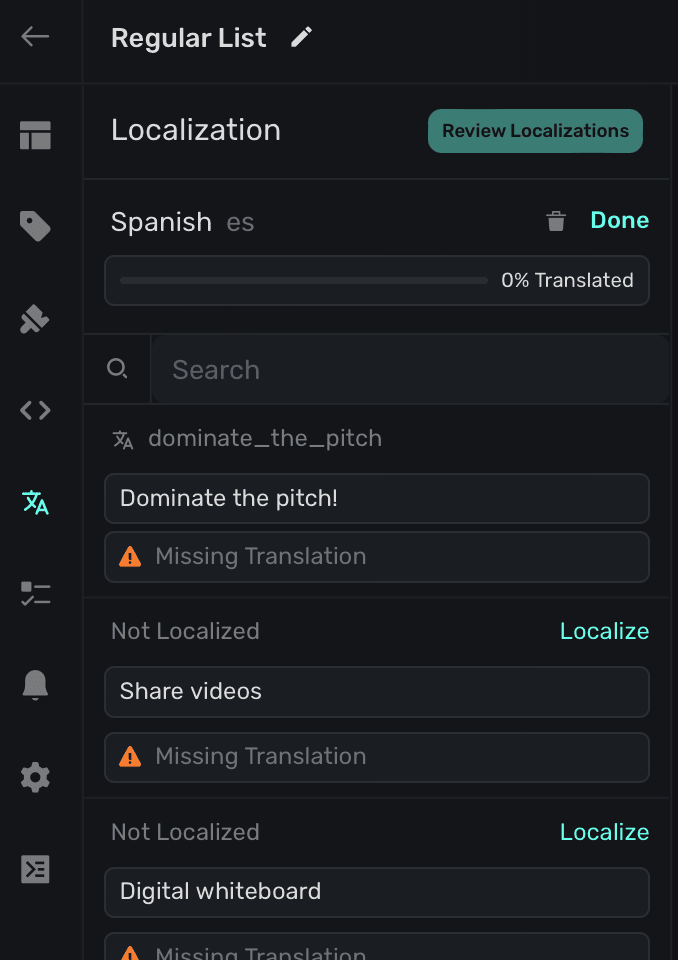Open the console terminal sidebar icon
Viewport: 678px width, 960px height.
pos(35,869)
